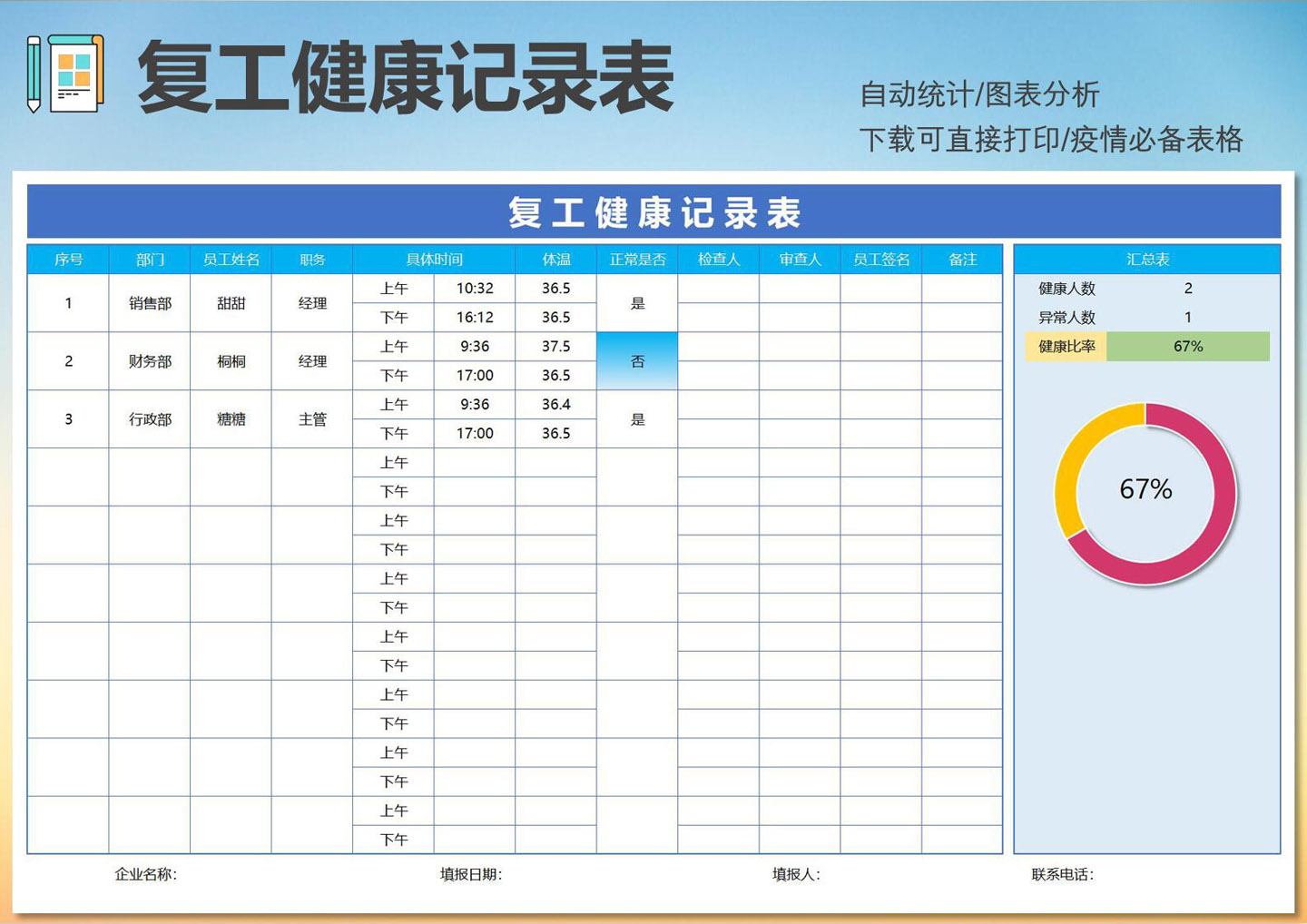The height and width of the screenshot is (924, 1307).
Task: Toggle 甜甜's health status cell showing 是
Action: click(x=637, y=302)
